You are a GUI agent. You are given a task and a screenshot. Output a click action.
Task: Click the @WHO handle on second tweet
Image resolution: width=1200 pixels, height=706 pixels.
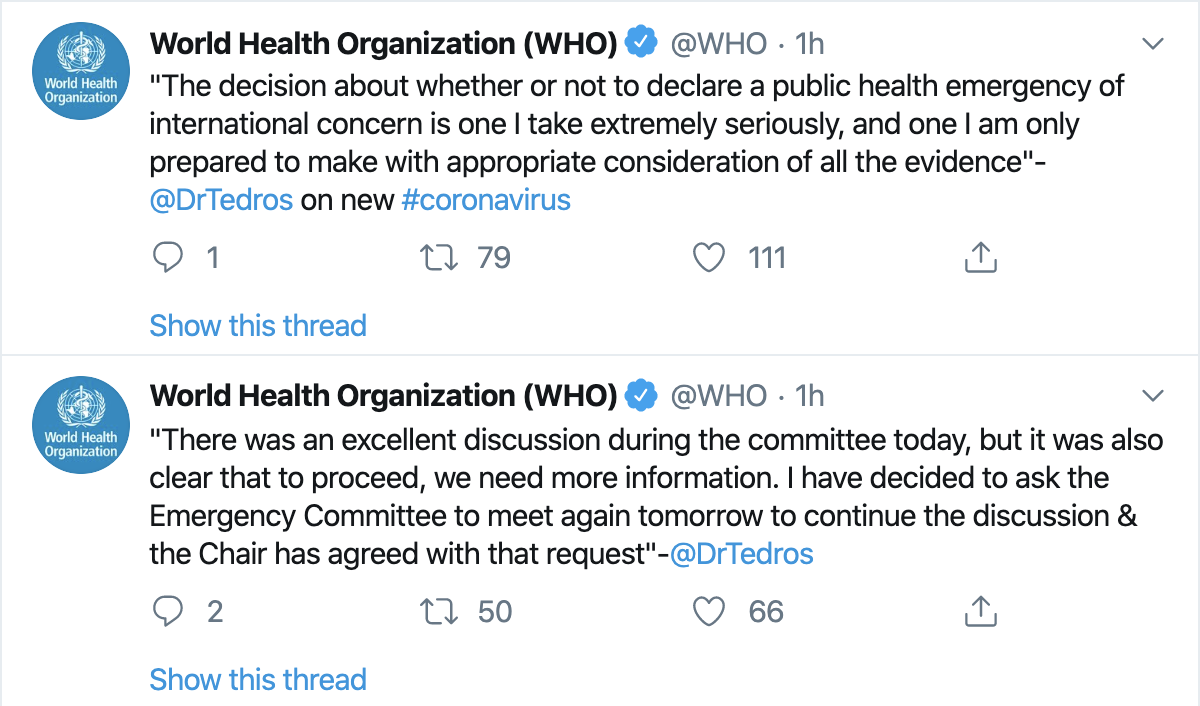point(718,396)
